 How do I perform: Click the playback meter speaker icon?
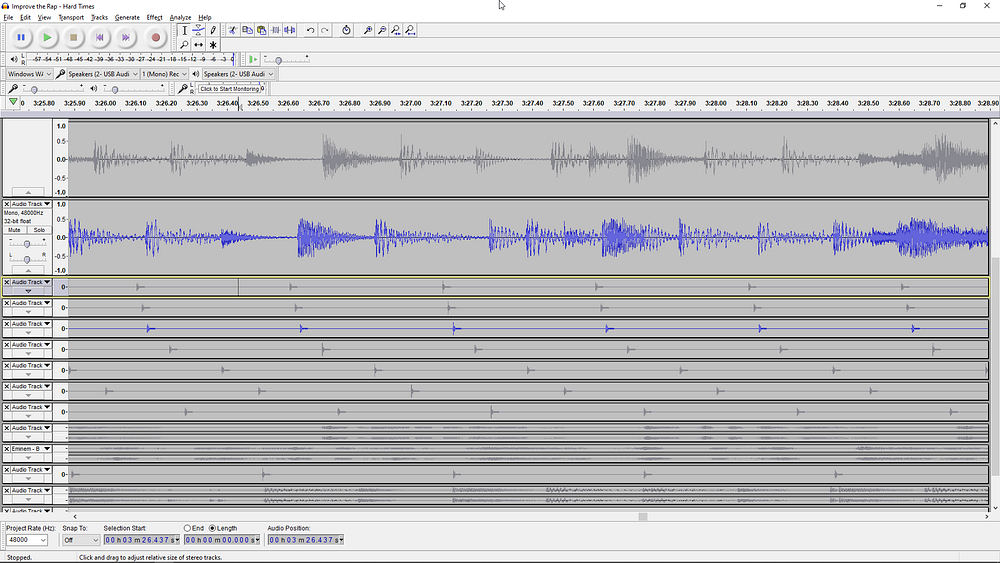pos(14,59)
